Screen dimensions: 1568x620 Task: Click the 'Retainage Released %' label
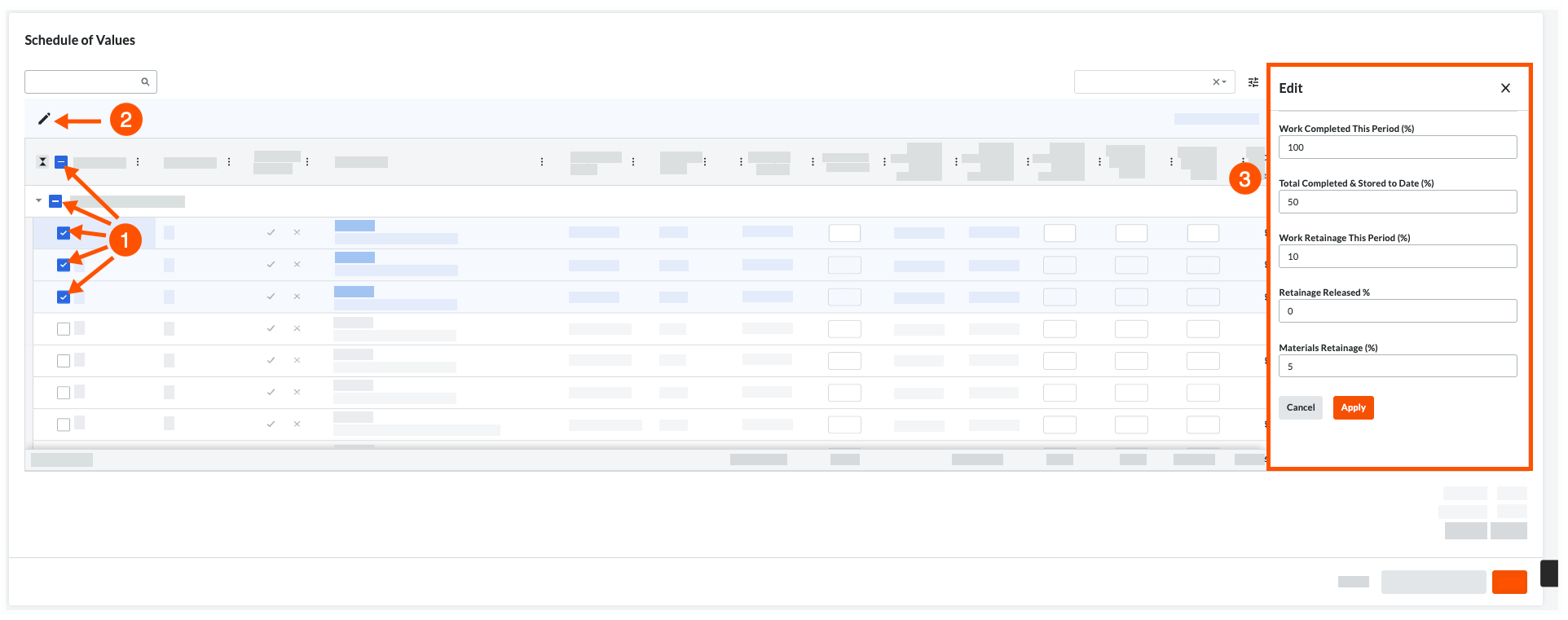(x=1324, y=292)
